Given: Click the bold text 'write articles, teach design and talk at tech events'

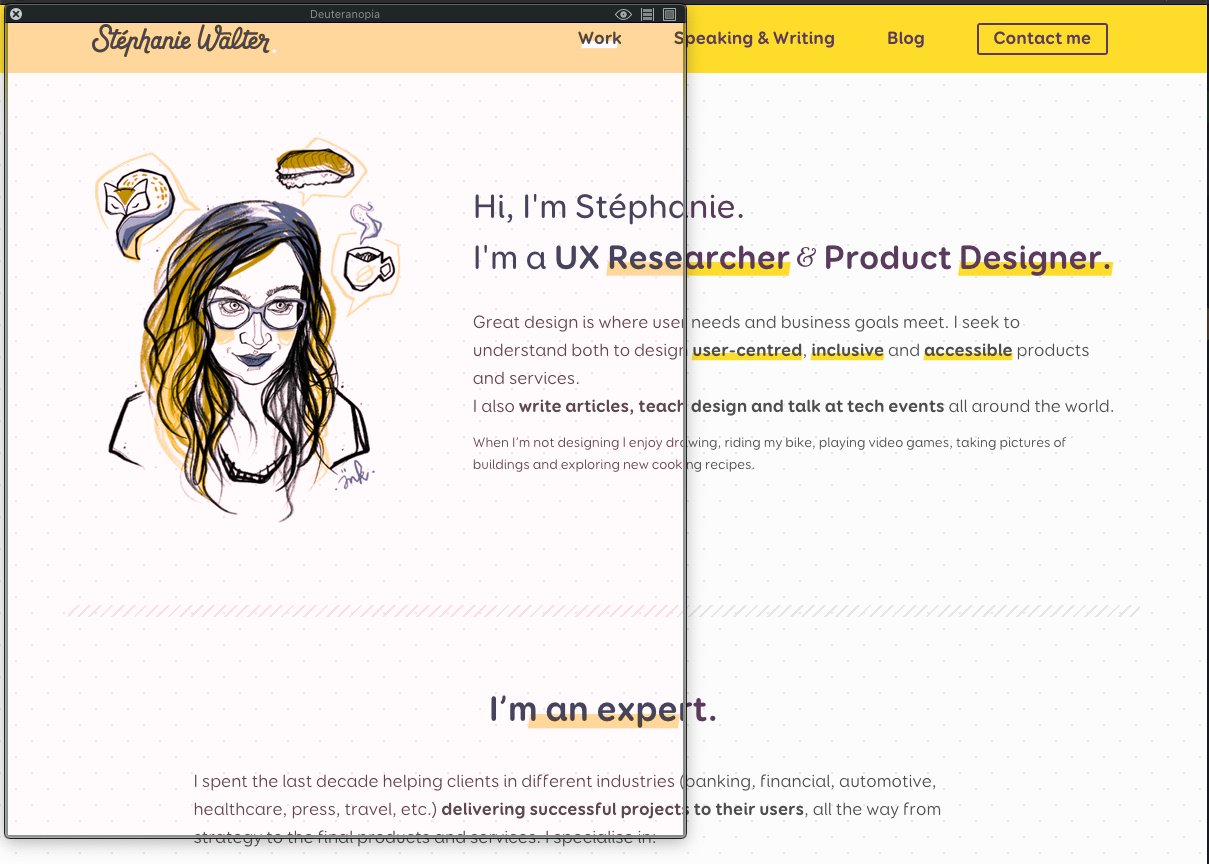Looking at the screenshot, I should [x=731, y=406].
